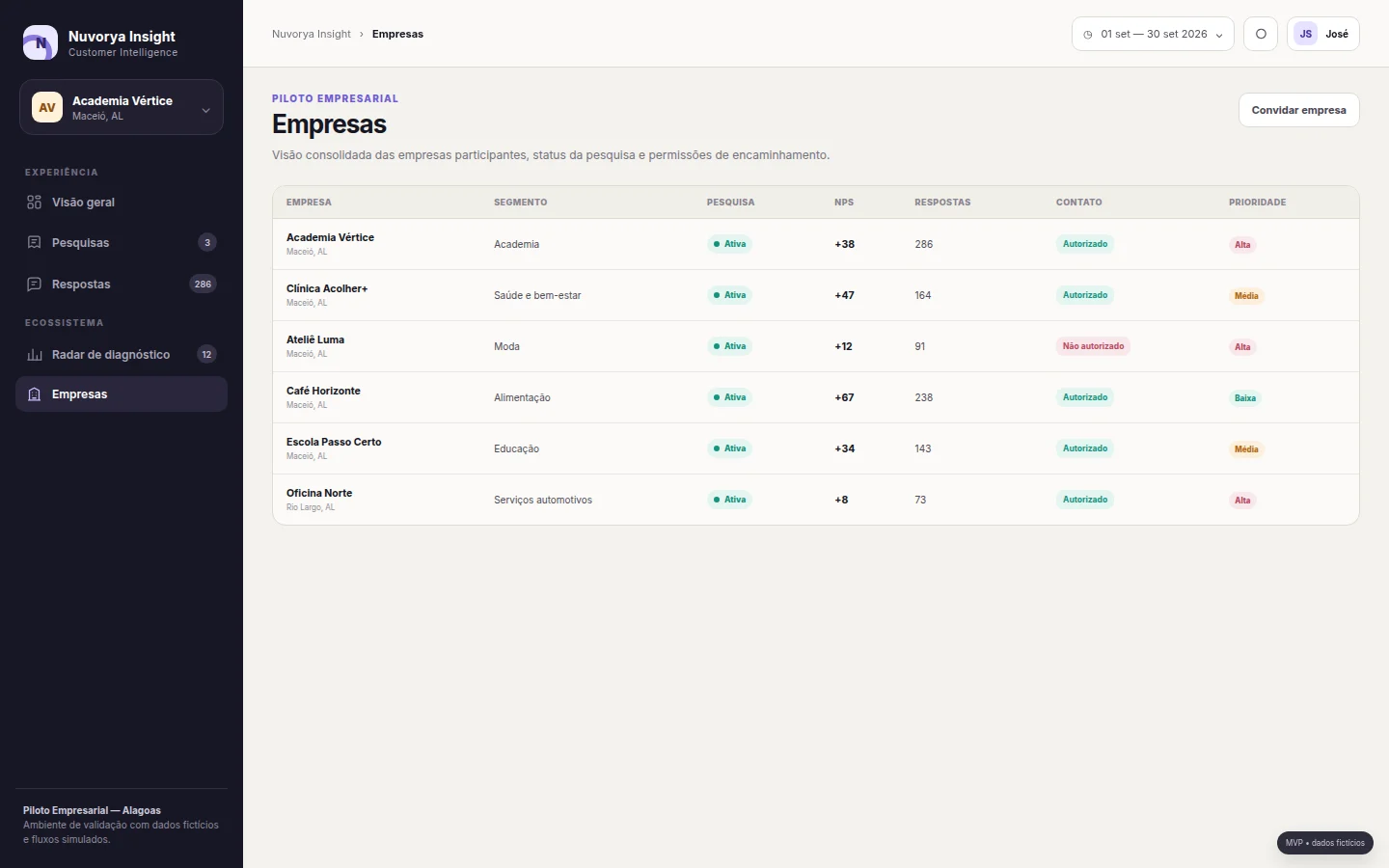Viewport: 1389px width, 868px height.
Task: Sort by the NPS column header
Action: 844,203
